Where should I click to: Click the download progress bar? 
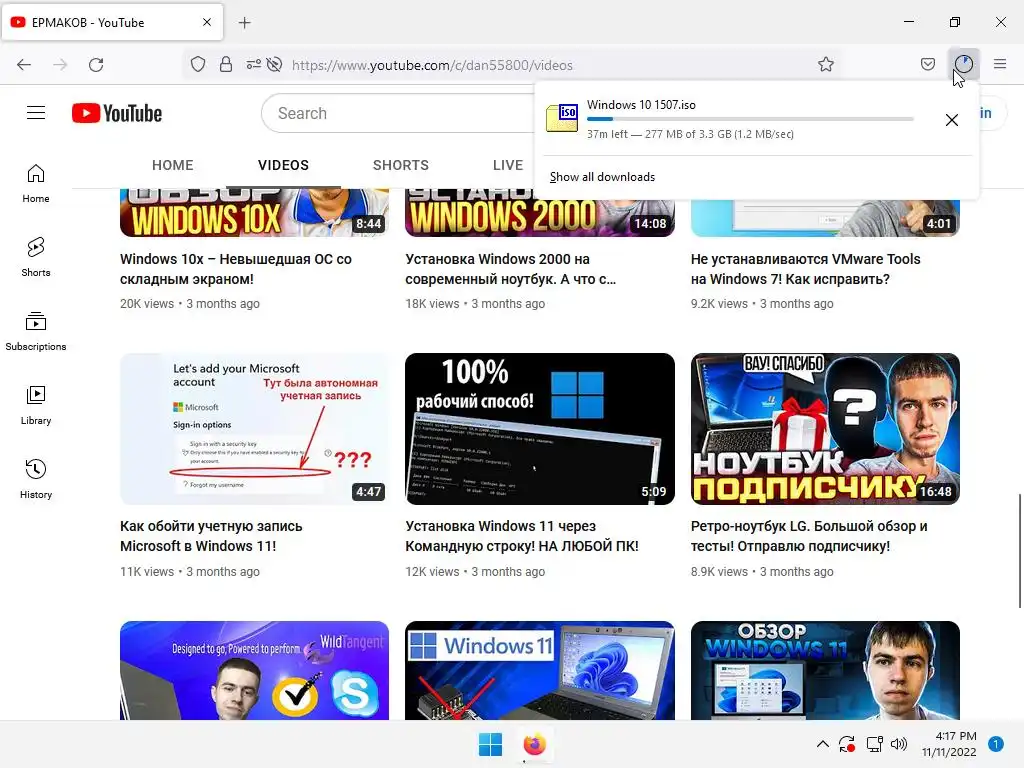click(750, 119)
